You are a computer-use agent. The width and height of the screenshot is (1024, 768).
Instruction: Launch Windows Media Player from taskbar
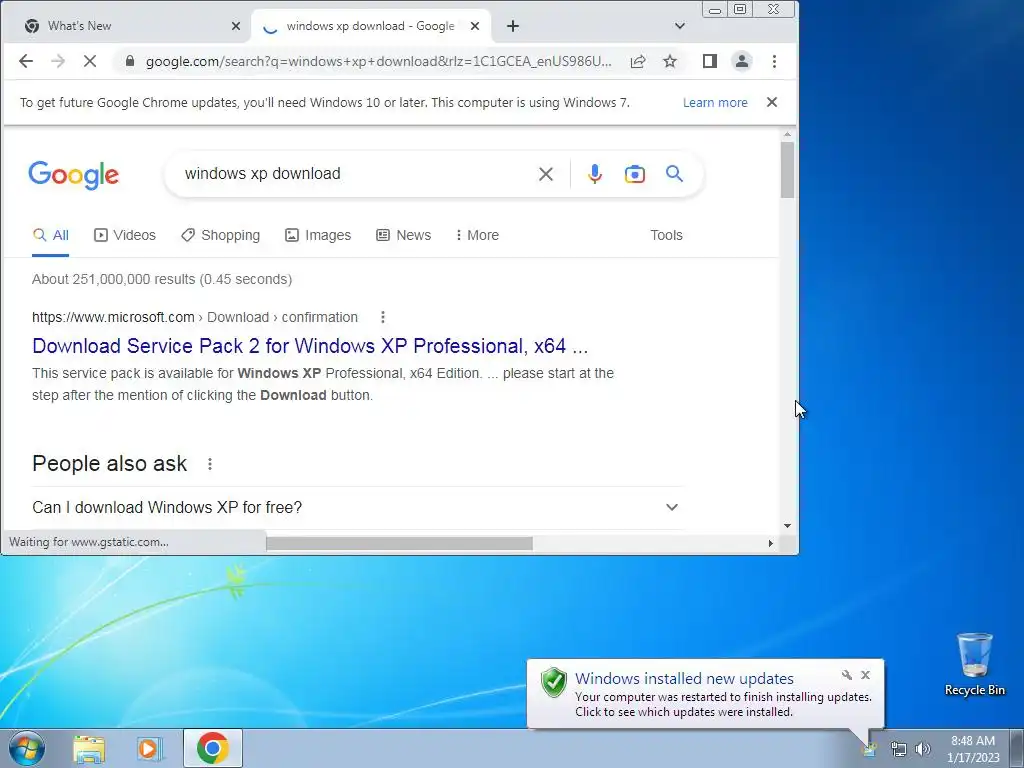coord(149,748)
